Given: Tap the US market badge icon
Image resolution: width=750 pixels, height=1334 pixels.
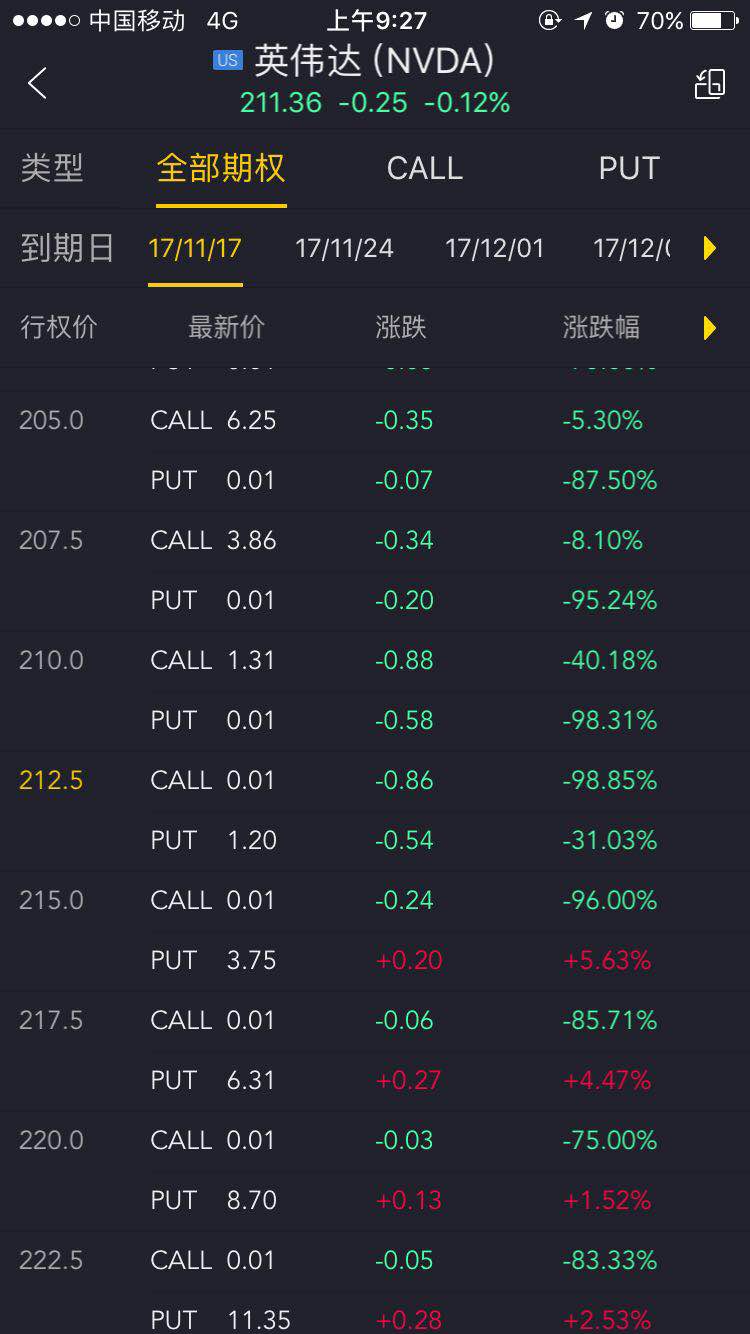Looking at the screenshot, I should pos(227,61).
